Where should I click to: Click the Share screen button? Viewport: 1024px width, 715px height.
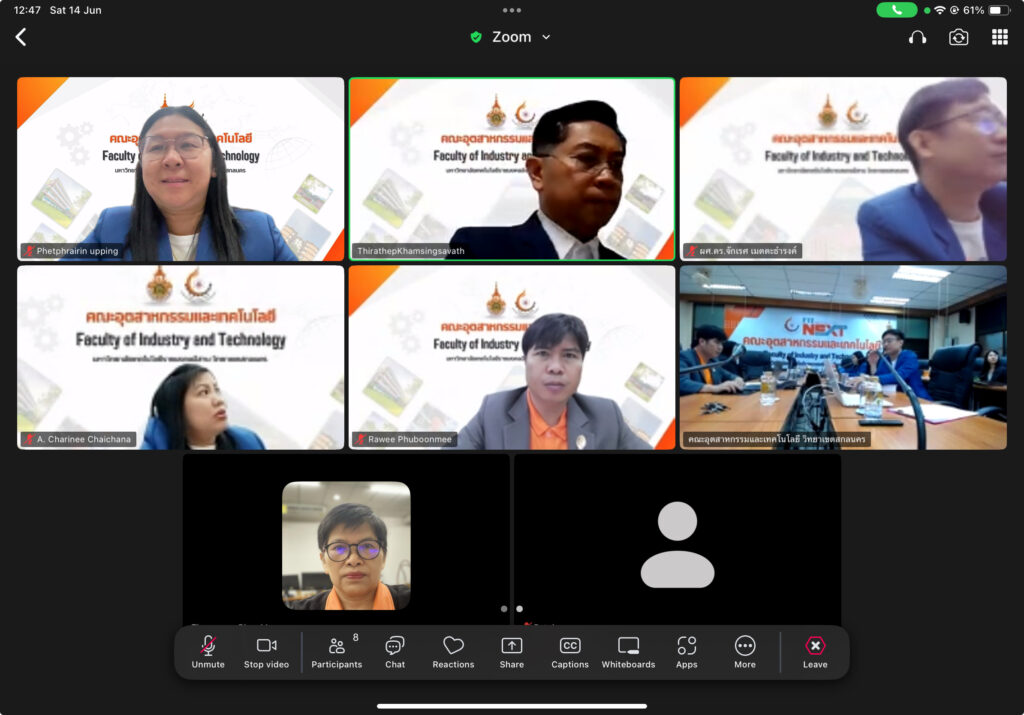(511, 652)
